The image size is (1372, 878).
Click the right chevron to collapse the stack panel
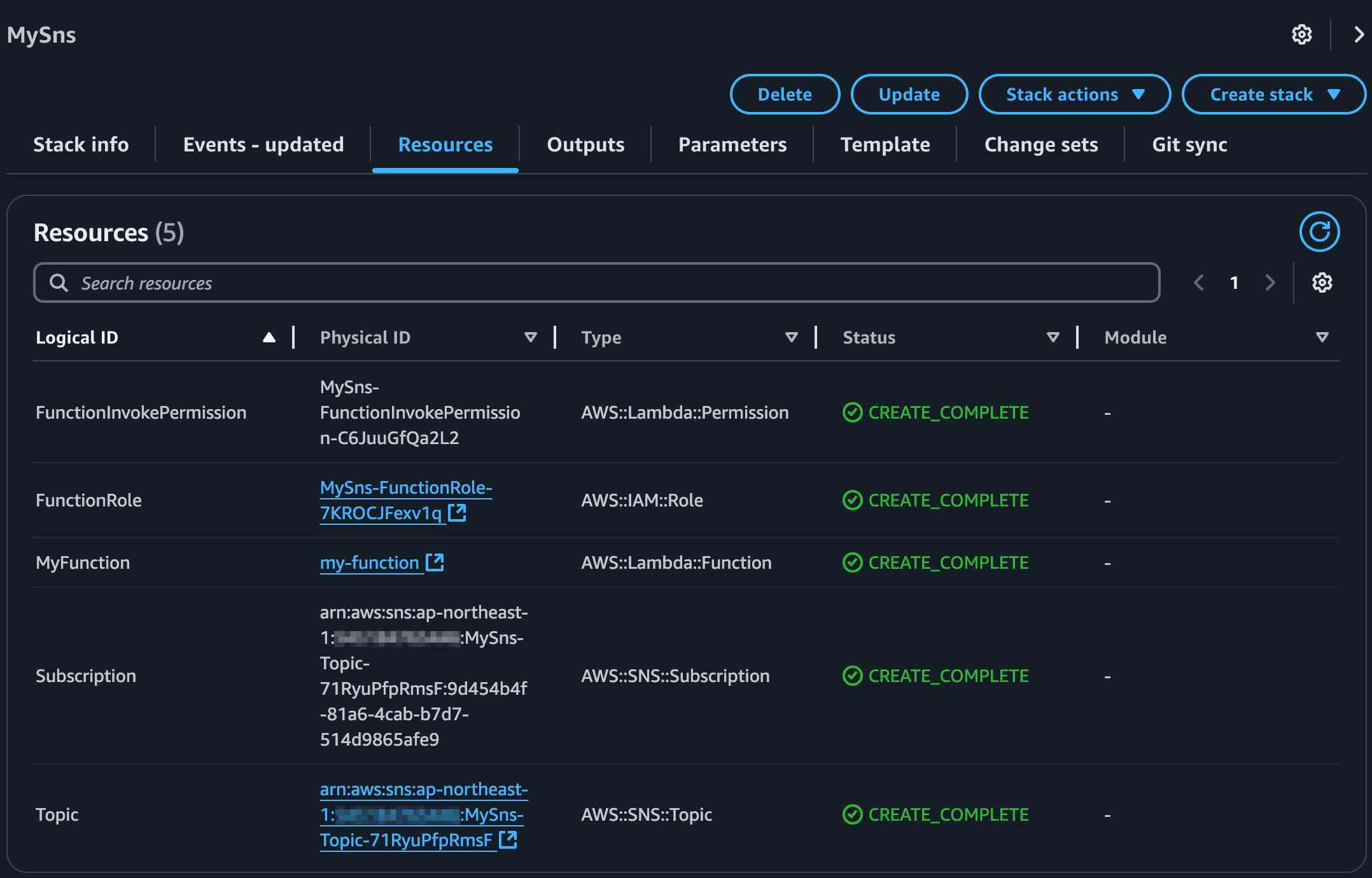[1358, 34]
